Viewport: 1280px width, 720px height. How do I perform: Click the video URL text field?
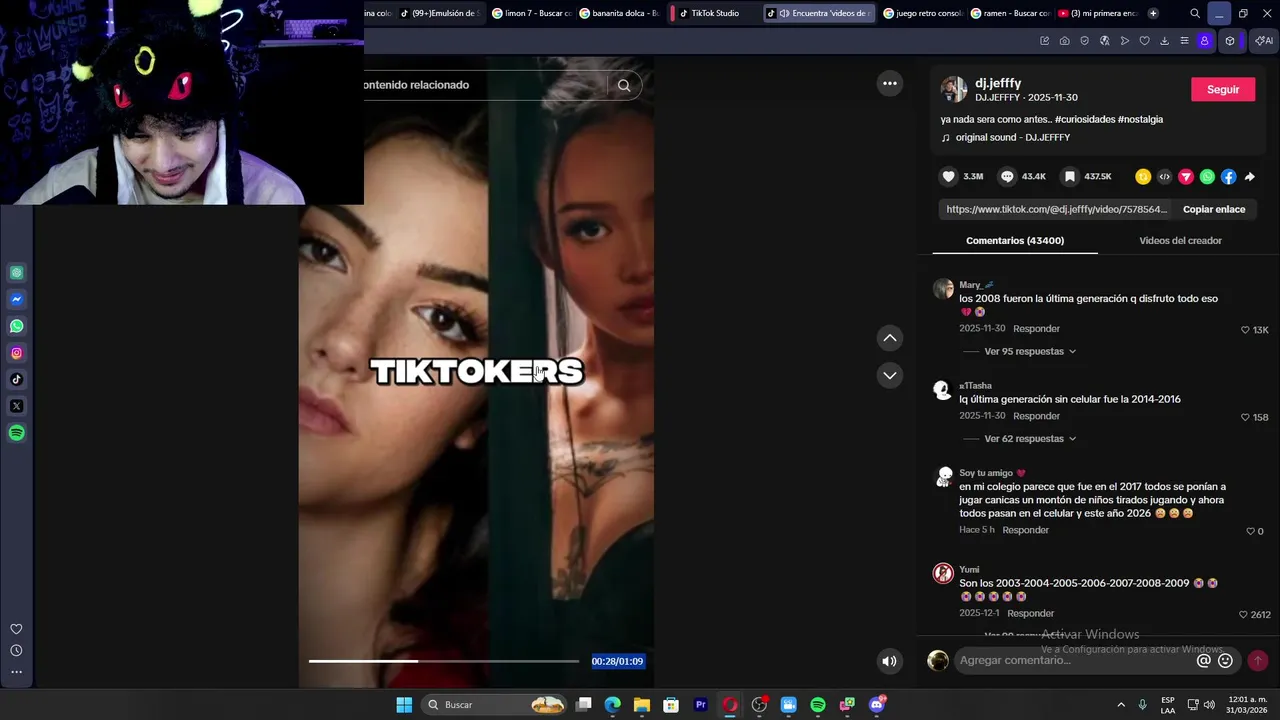tap(1056, 209)
